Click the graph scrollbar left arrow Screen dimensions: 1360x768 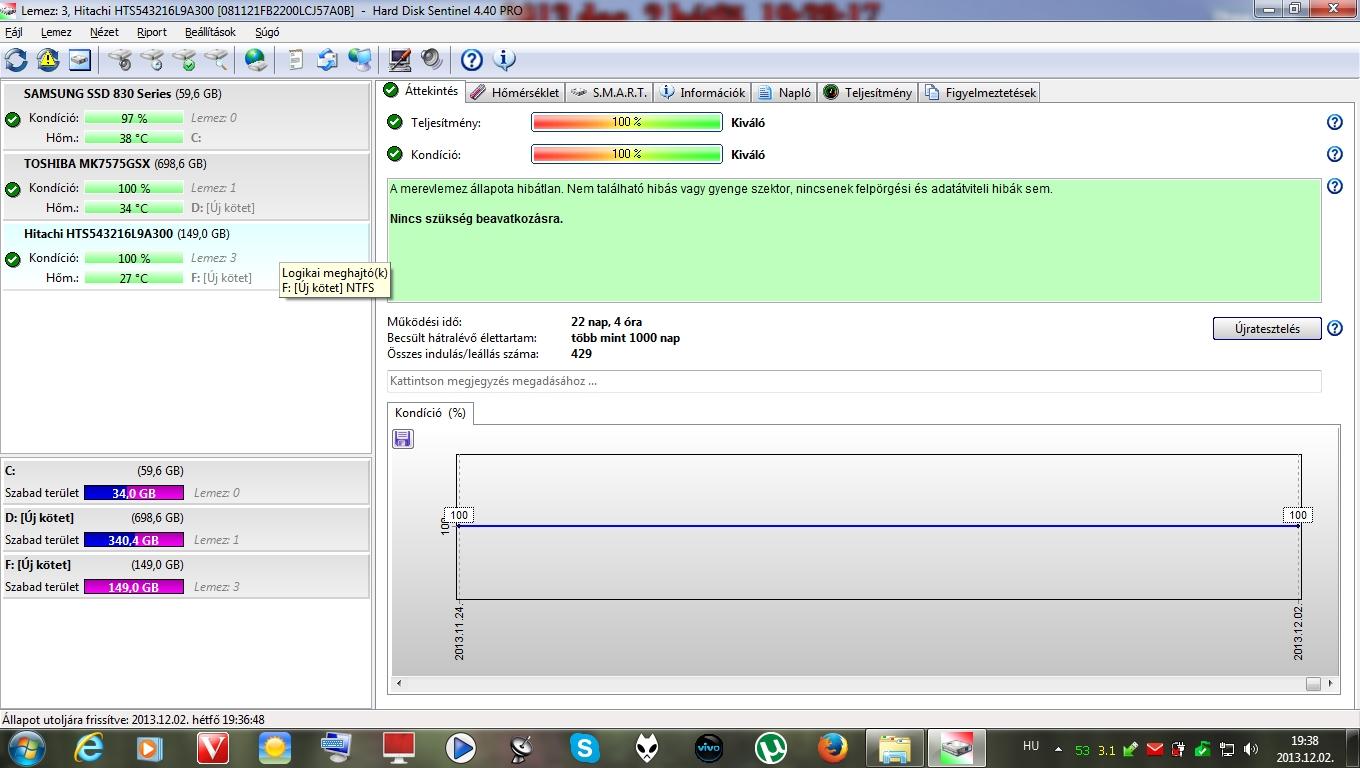400,683
